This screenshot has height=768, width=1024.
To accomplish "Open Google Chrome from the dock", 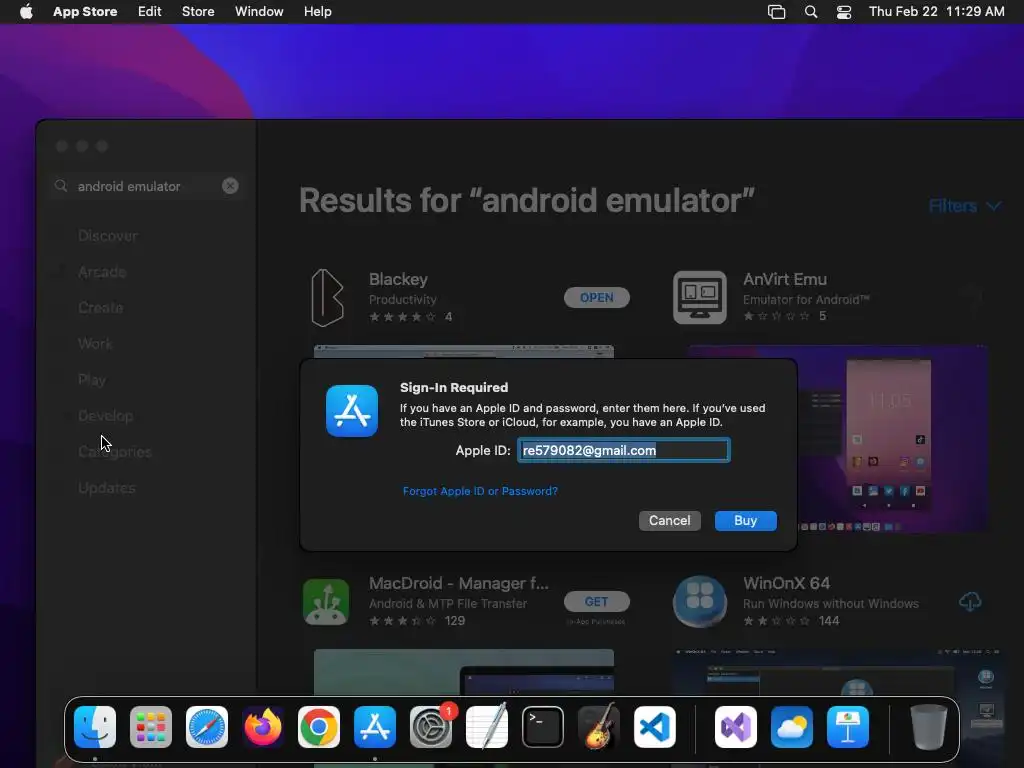I will [x=319, y=727].
